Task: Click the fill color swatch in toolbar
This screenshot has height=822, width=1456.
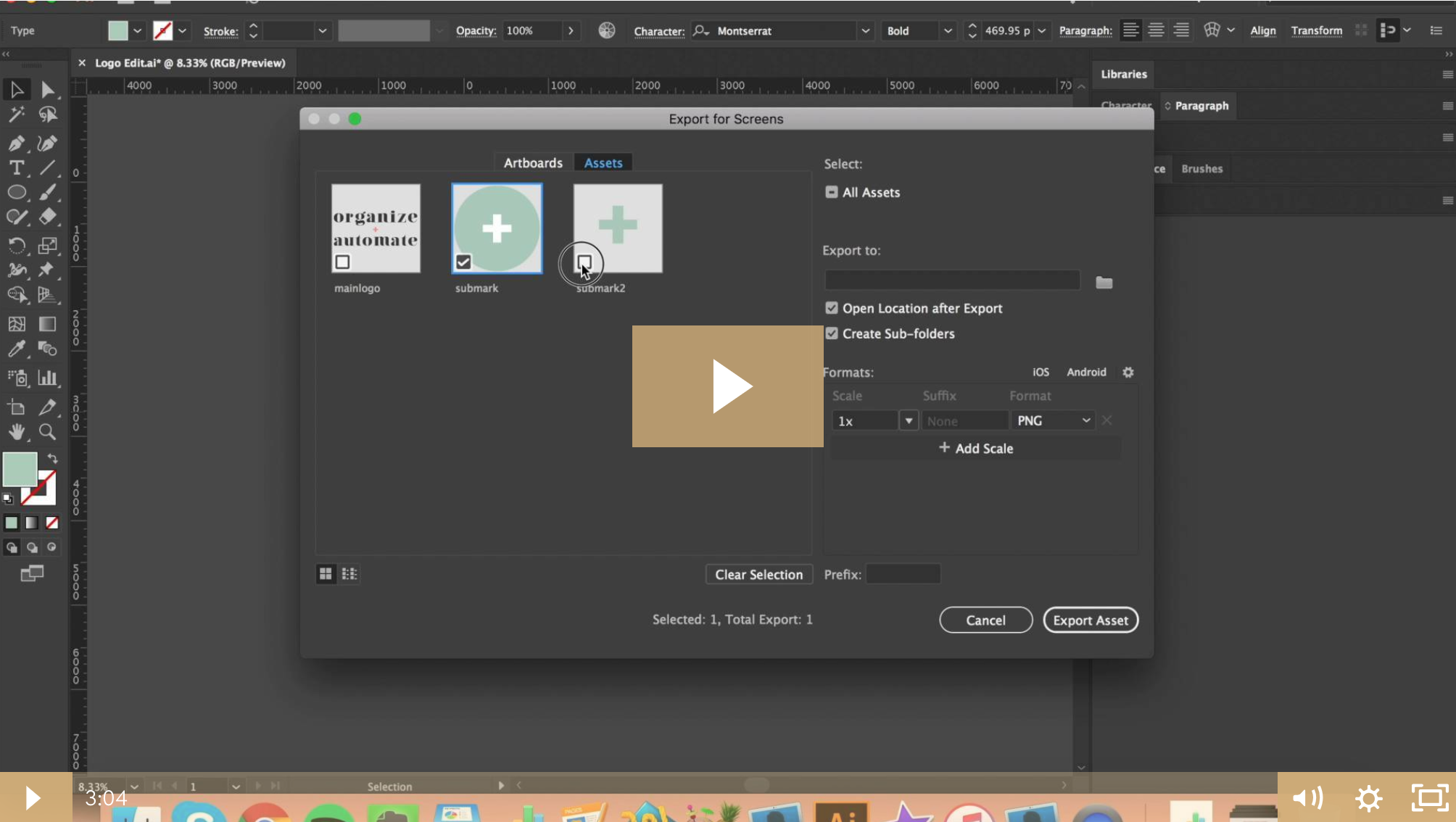Action: pyautogui.click(x=20, y=469)
